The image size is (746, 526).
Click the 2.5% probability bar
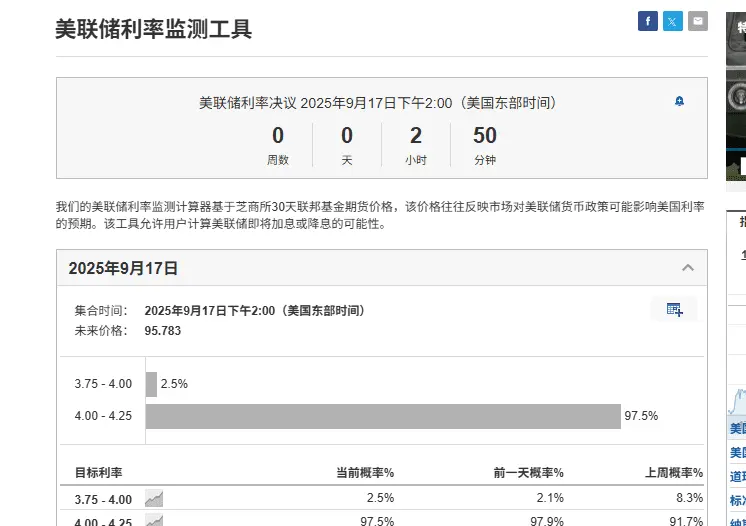pos(151,384)
